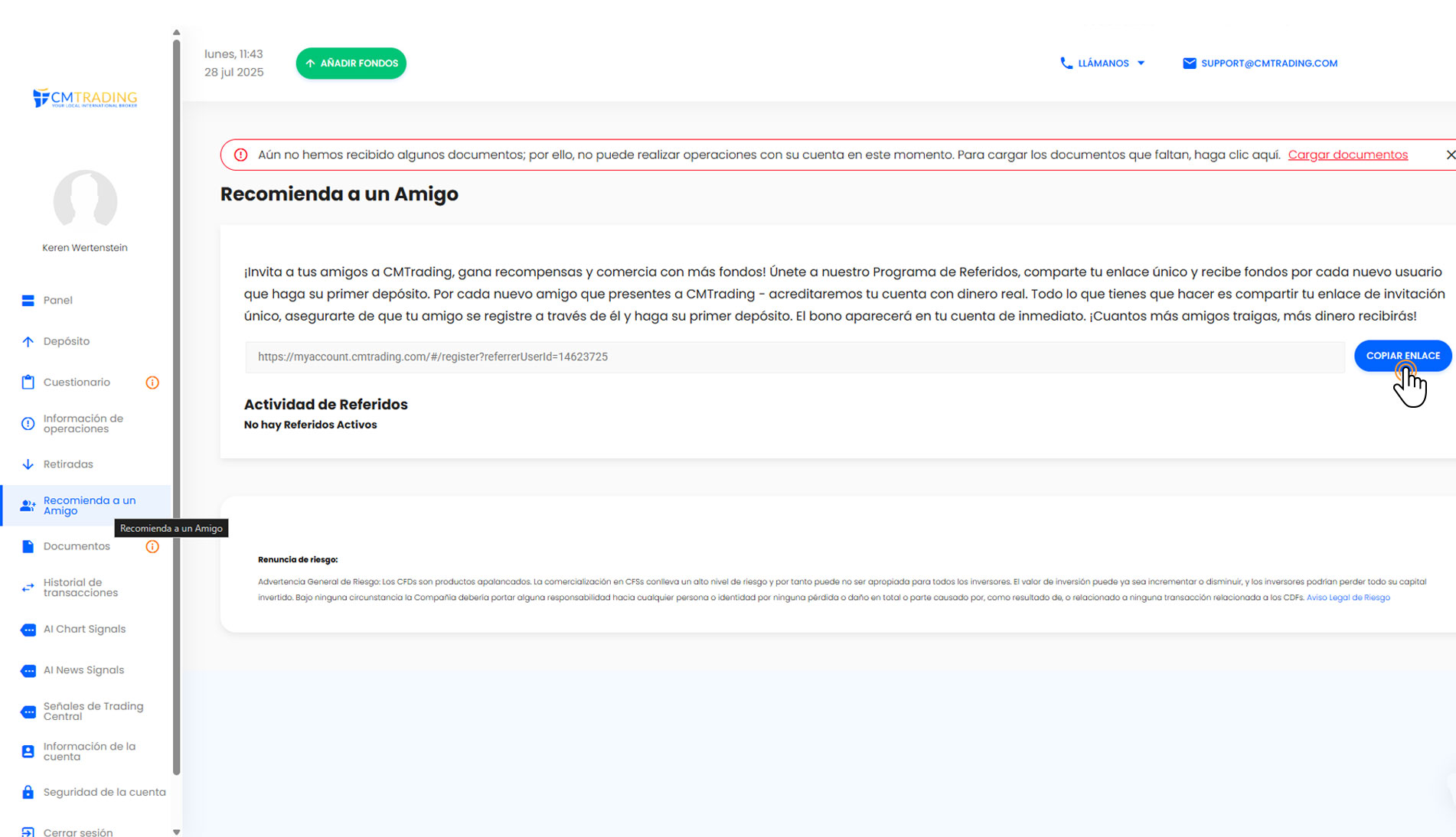Click the AI Chart Signals icon
Screen dimensions: 1456x837
pyautogui.click(x=28, y=630)
